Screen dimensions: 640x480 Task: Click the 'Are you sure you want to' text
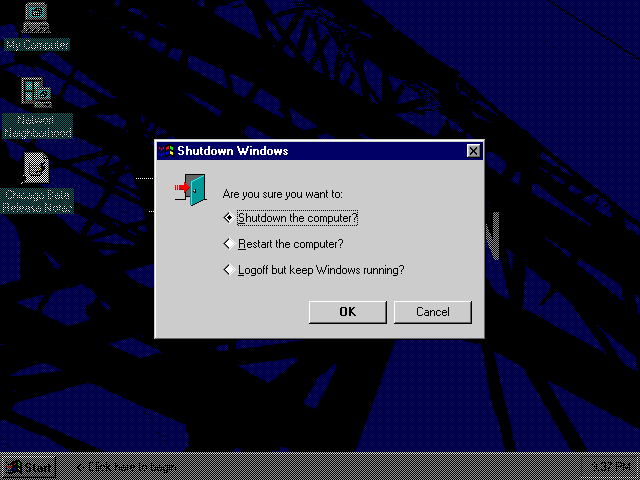pos(282,194)
